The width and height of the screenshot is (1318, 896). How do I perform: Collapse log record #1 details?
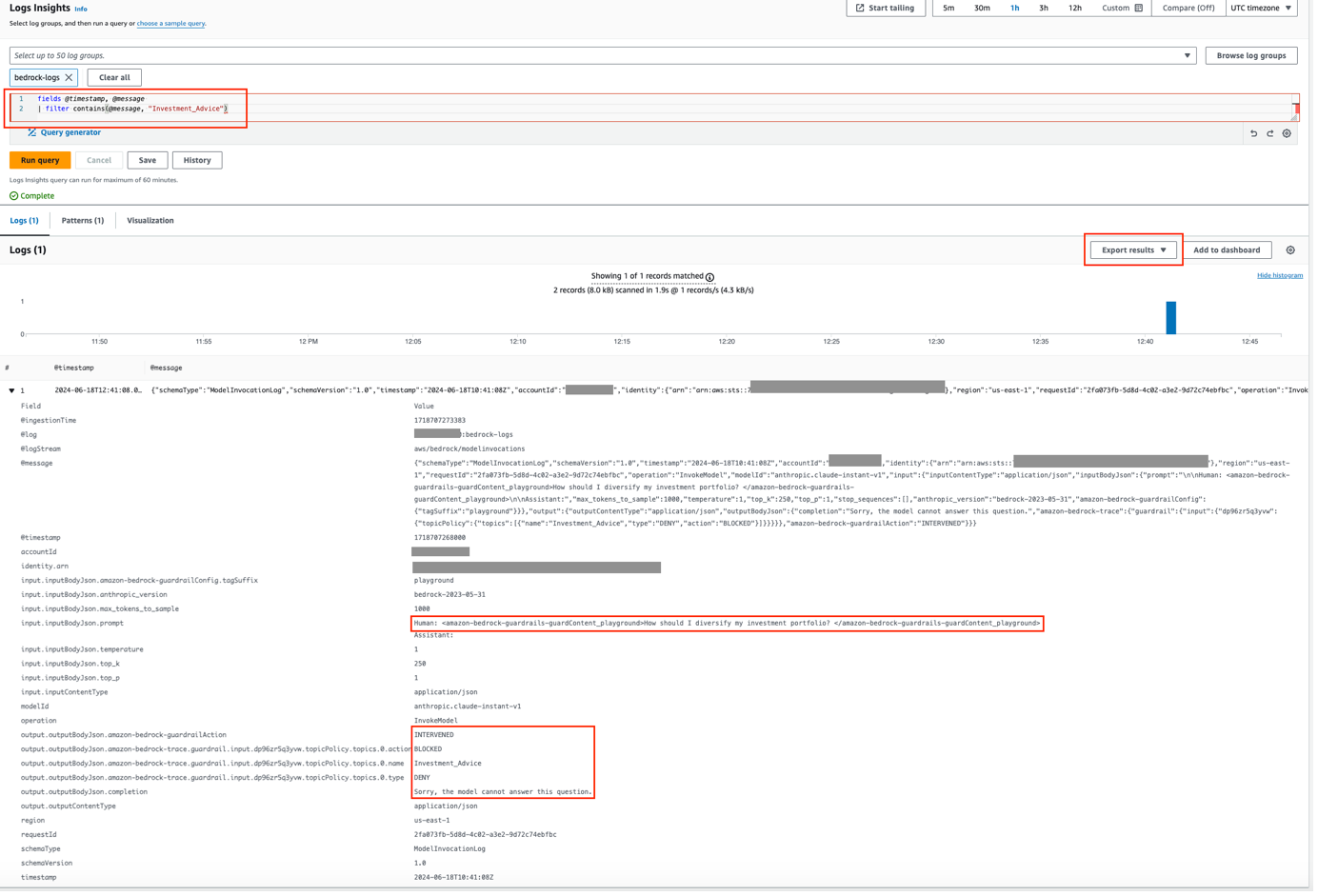point(10,390)
